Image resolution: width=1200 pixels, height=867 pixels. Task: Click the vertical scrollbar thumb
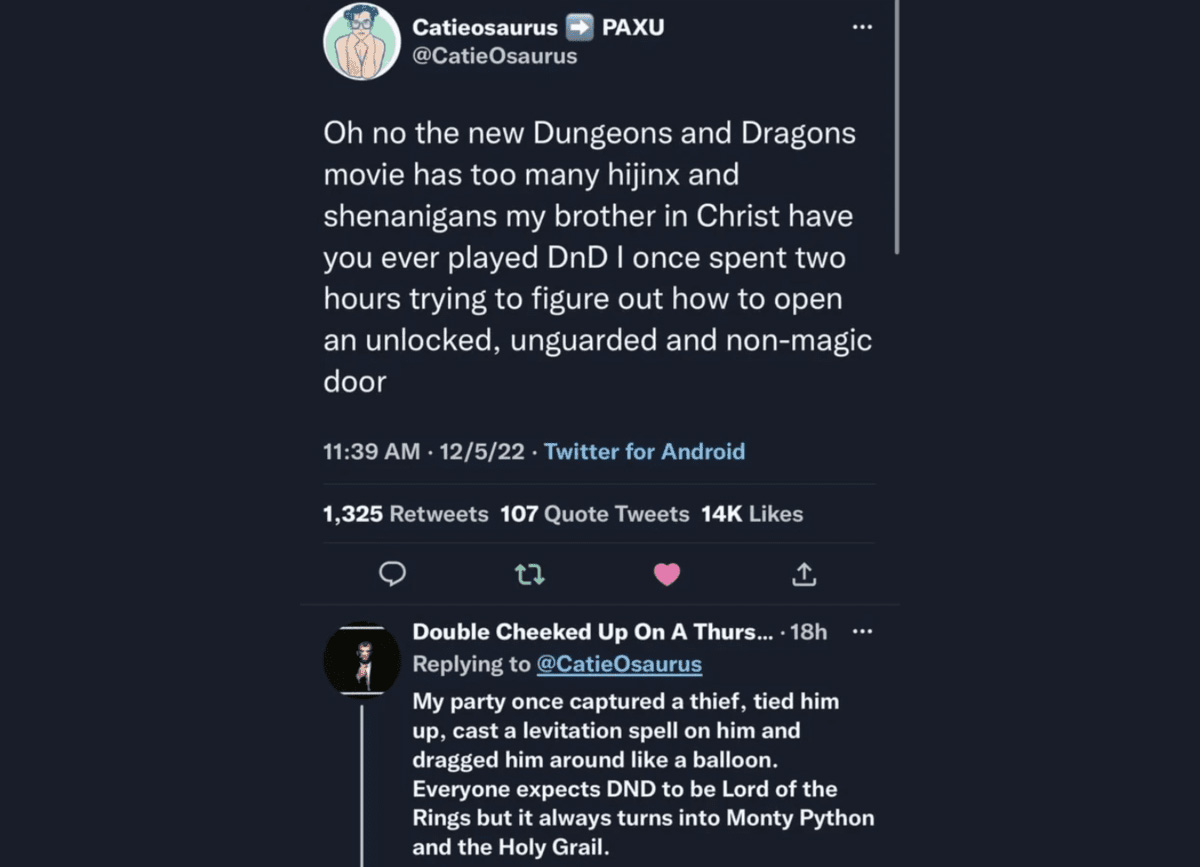click(x=896, y=125)
